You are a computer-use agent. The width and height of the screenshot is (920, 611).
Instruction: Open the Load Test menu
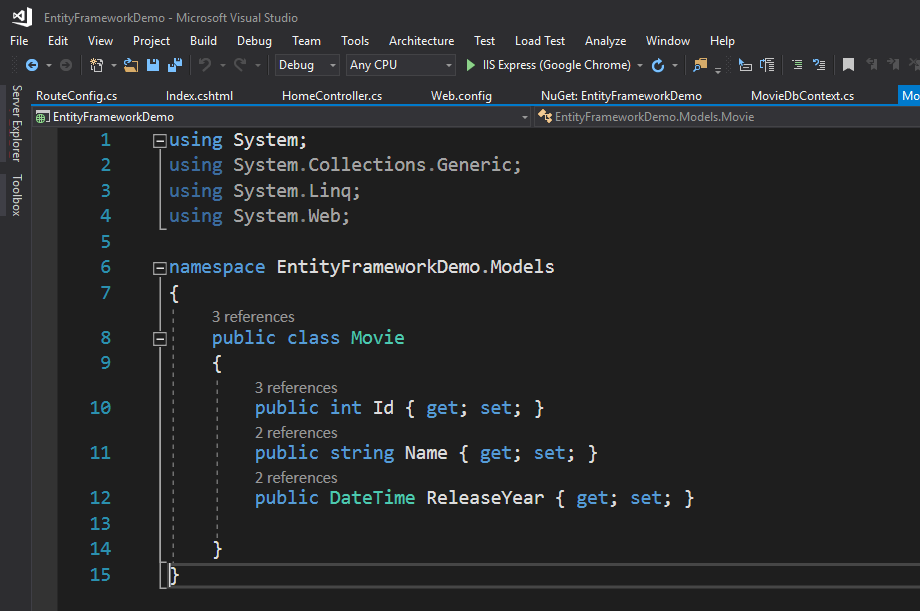[x=540, y=41]
